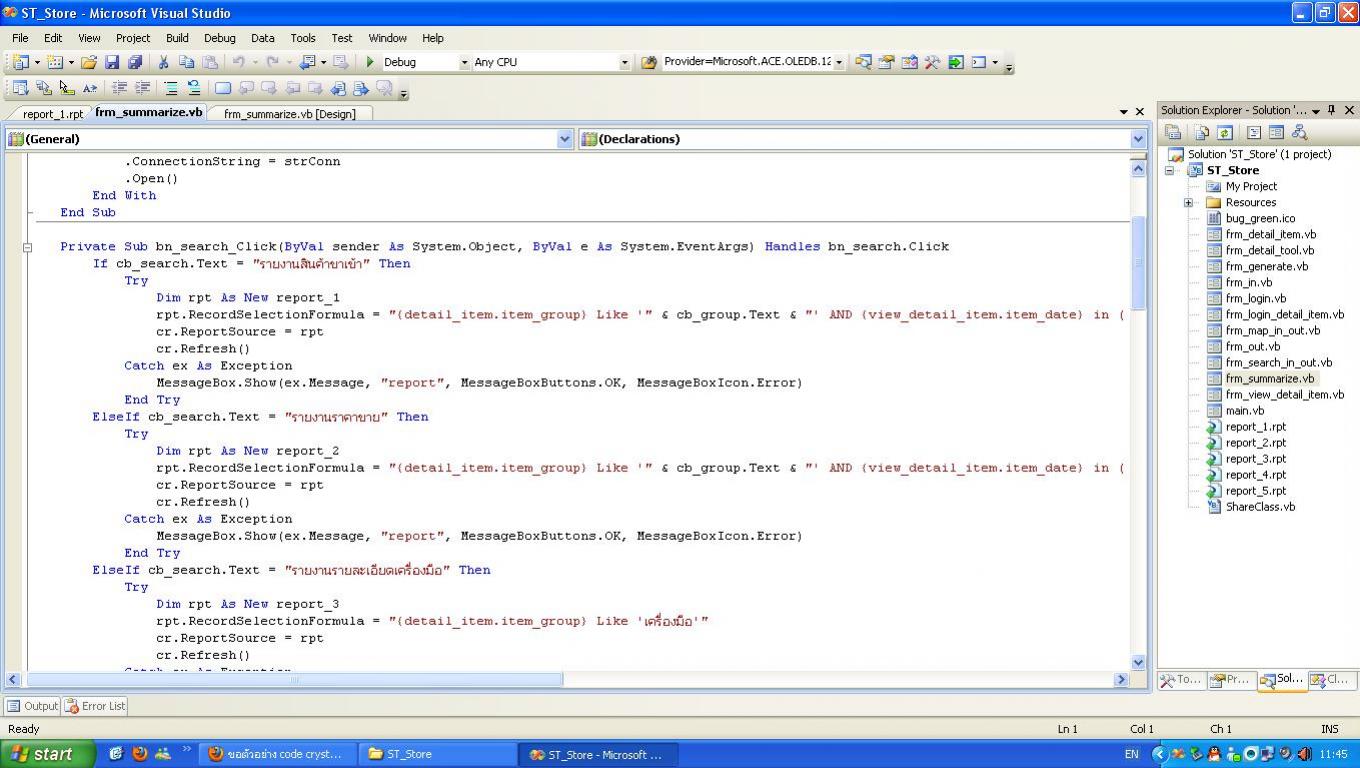Click Add New Item icon

point(56,62)
